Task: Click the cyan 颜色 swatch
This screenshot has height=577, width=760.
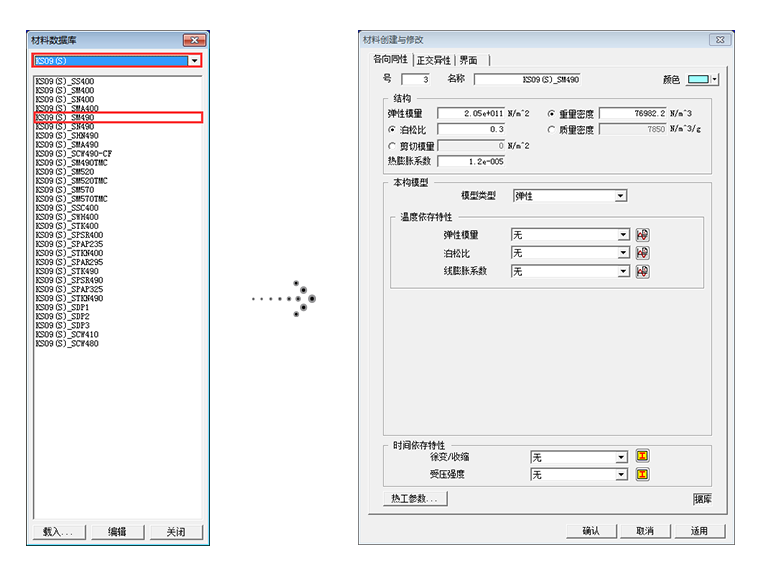Action: (x=698, y=79)
